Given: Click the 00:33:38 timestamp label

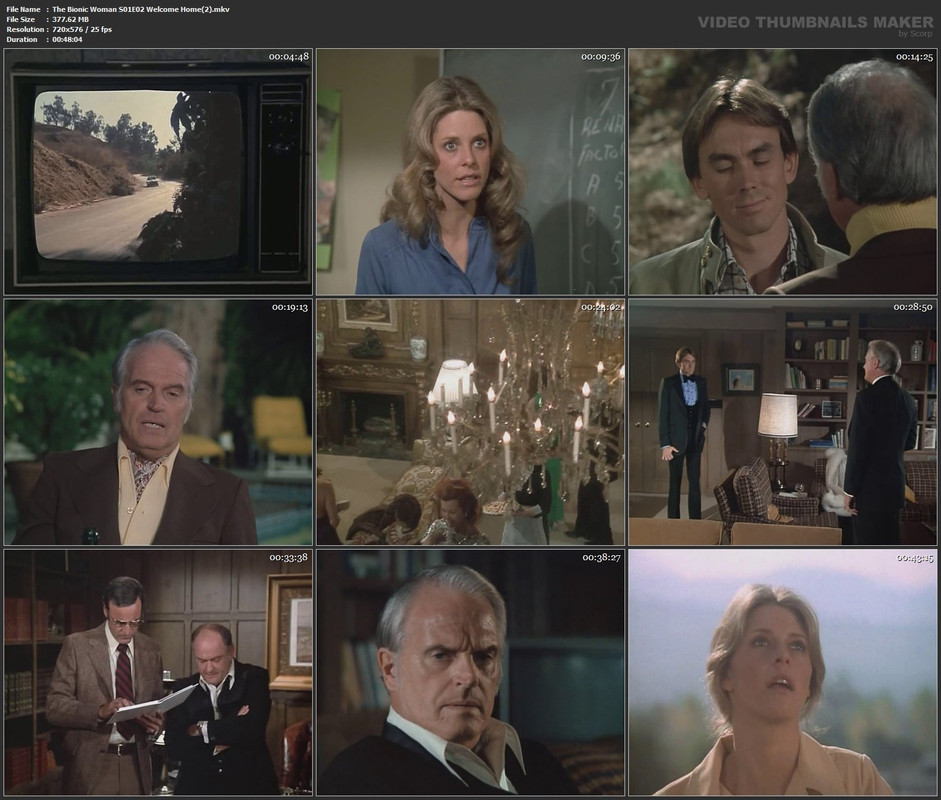Looking at the screenshot, I should pyautogui.click(x=289, y=558).
